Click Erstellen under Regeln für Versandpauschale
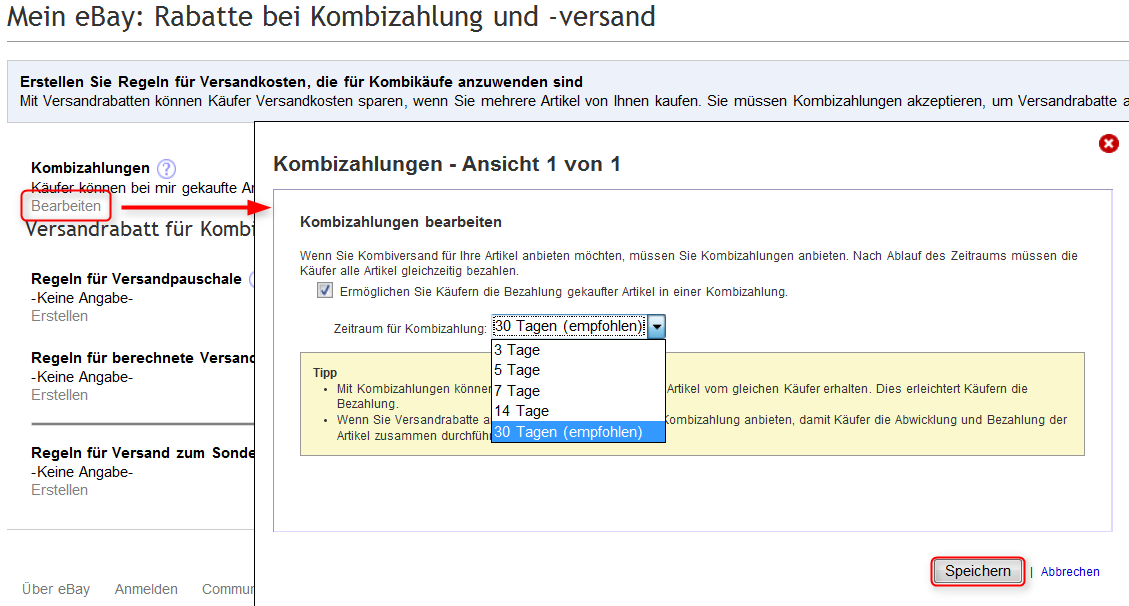The image size is (1129, 606). pyautogui.click(x=59, y=316)
